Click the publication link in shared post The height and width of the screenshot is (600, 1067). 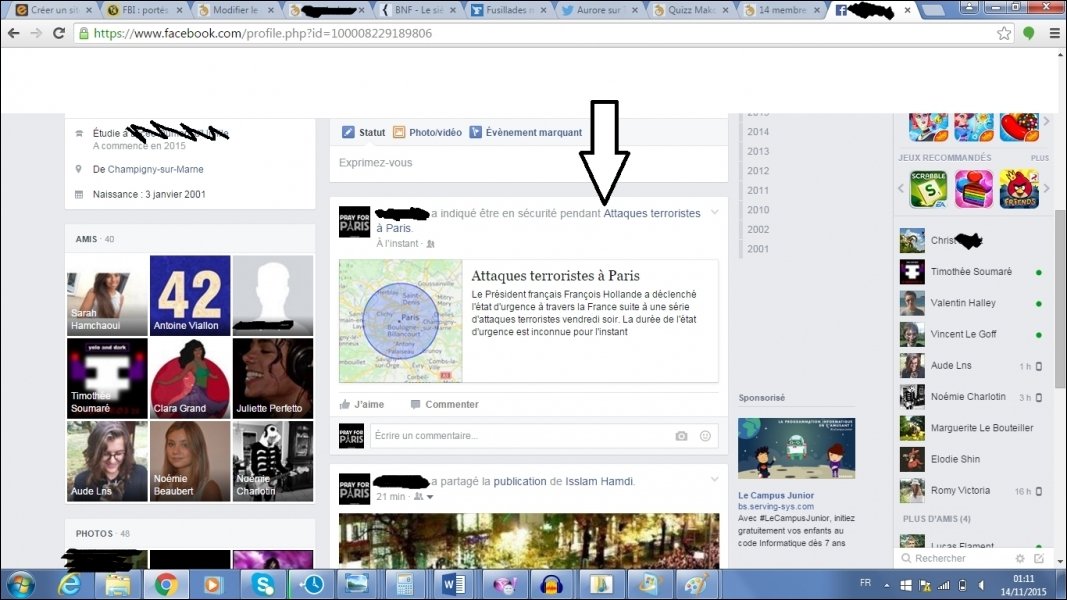tap(520, 481)
